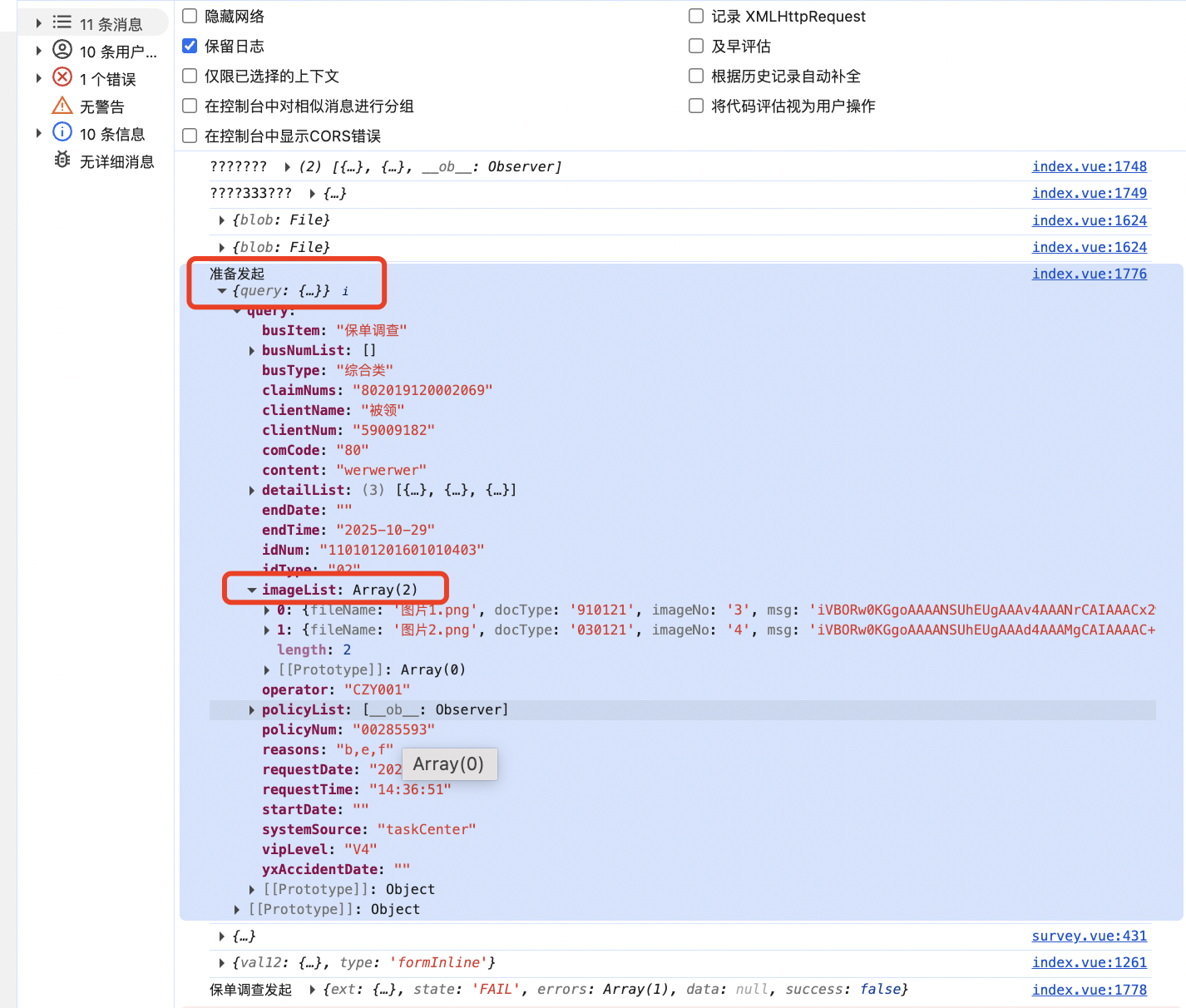Click the vipLevel value "V4"

point(361,850)
